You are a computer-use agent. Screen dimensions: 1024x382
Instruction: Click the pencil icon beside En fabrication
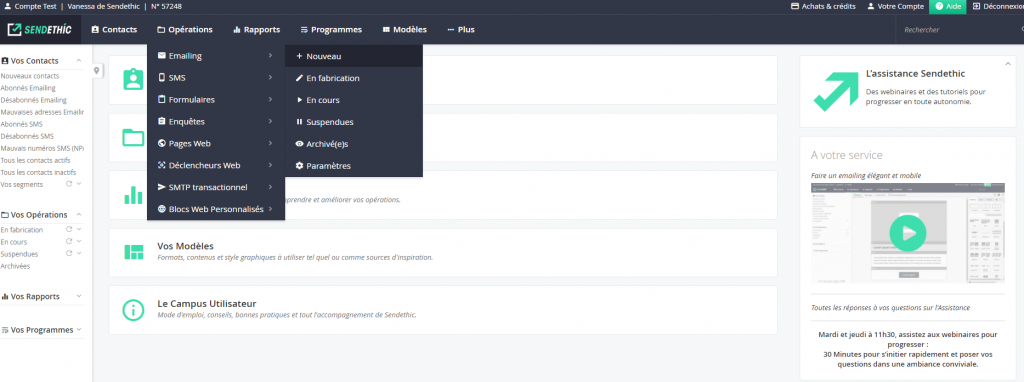pyautogui.click(x=299, y=78)
